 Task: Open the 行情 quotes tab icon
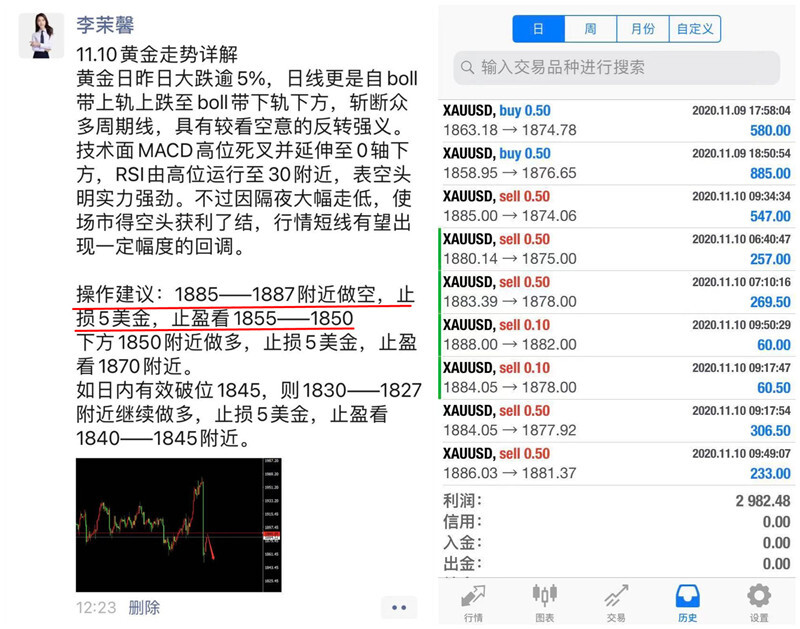pos(473,603)
